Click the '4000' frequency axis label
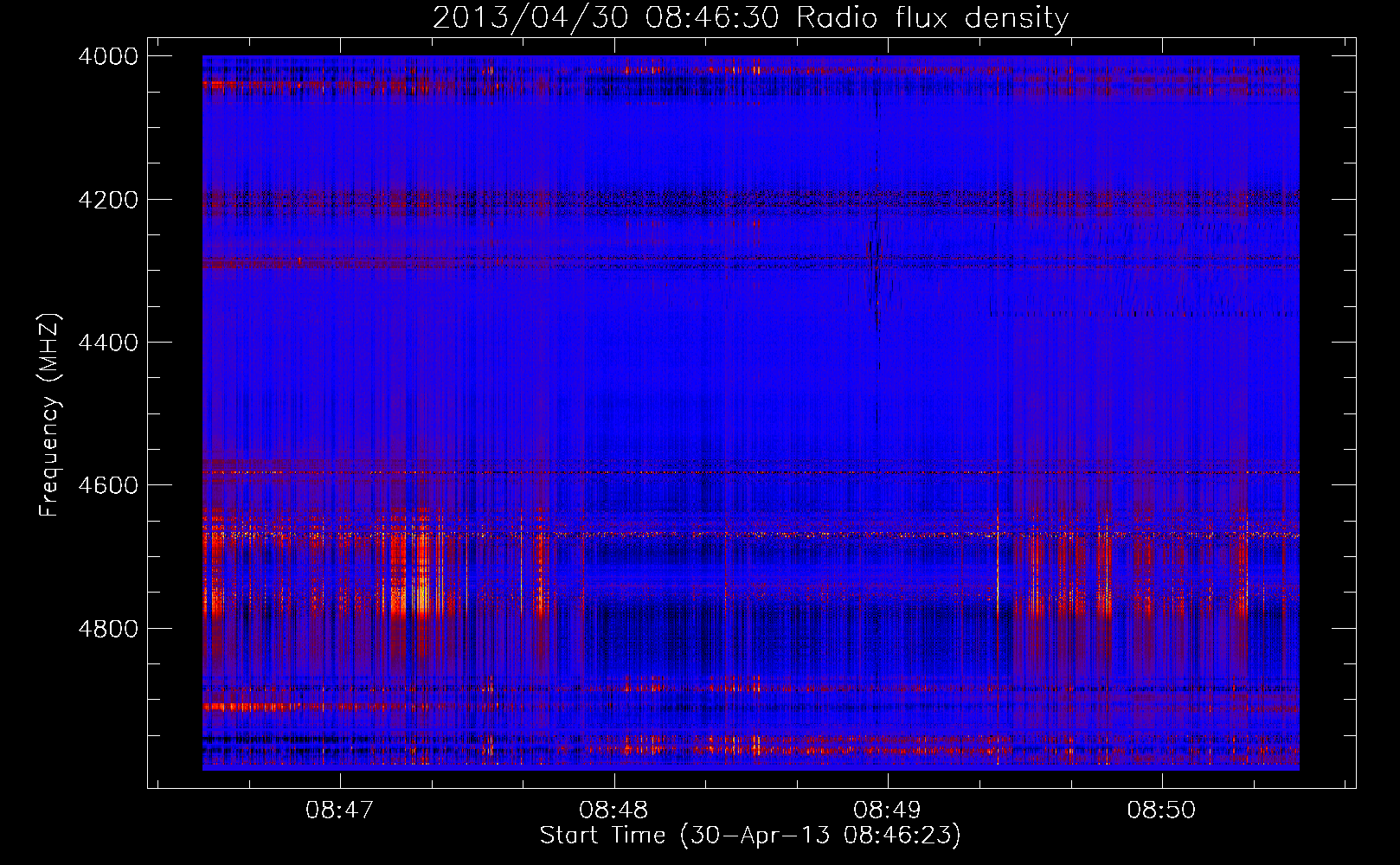The height and width of the screenshot is (865, 1400). coord(108,56)
